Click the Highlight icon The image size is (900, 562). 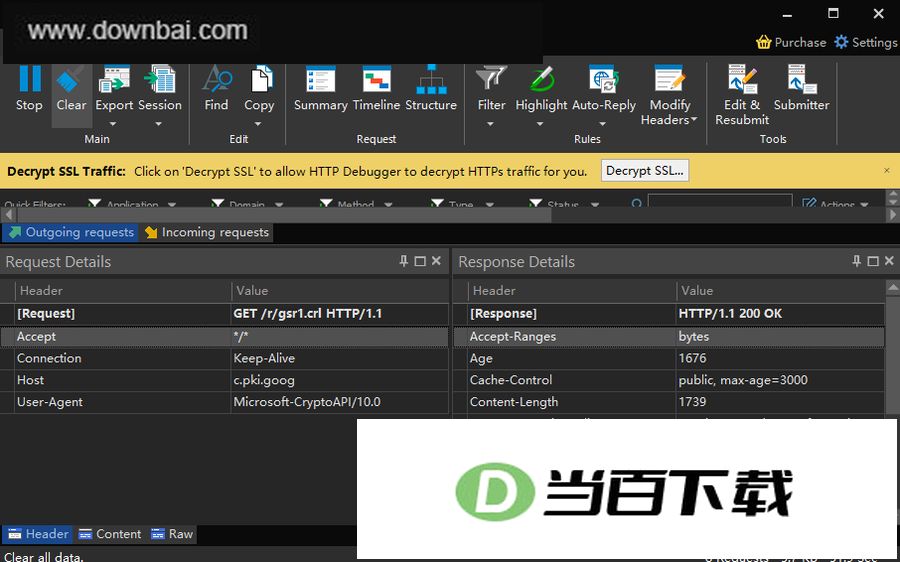point(541,79)
